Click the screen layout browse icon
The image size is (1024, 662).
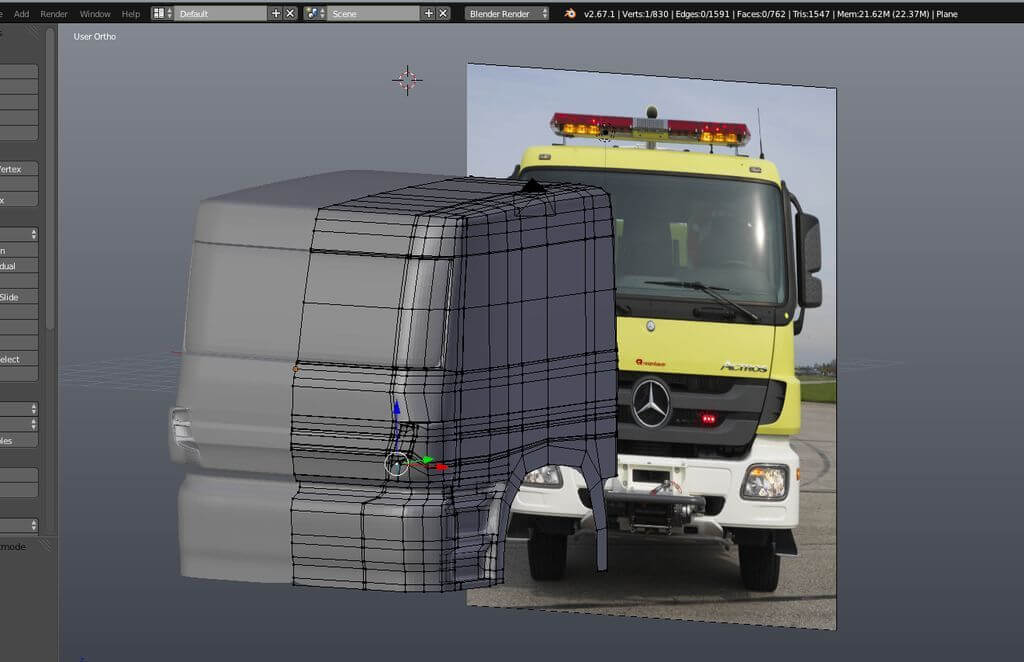click(161, 13)
